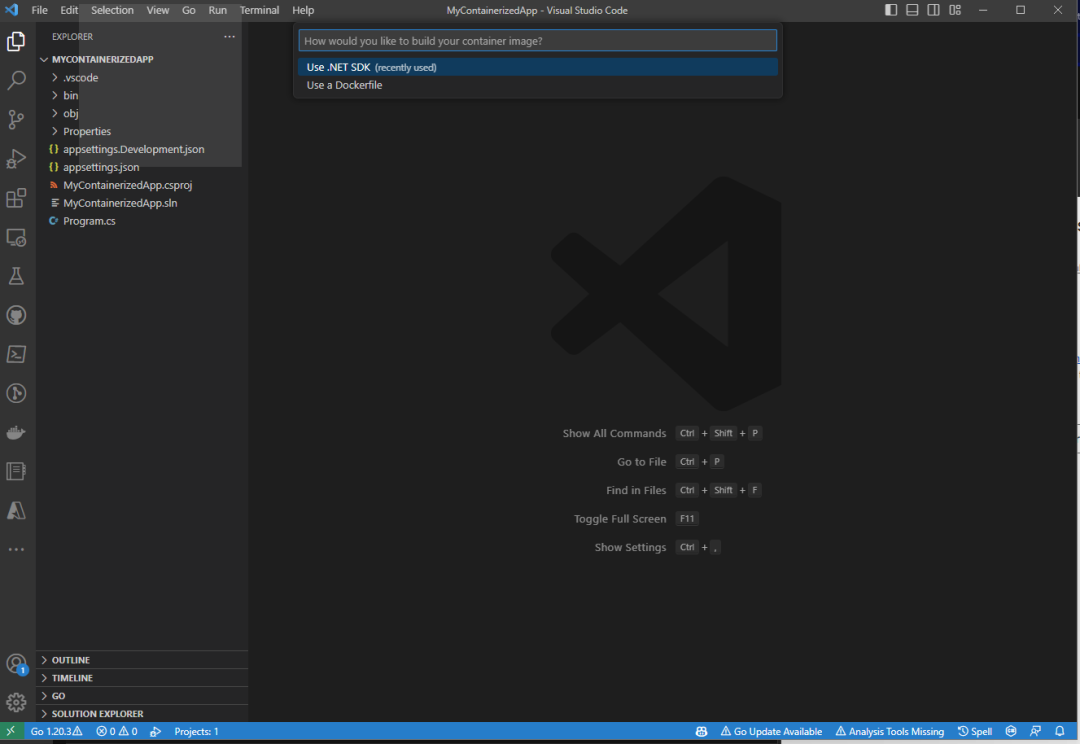This screenshot has width=1080, height=744.
Task: Open Customize Layout icon in title bar
Action: pos(955,10)
